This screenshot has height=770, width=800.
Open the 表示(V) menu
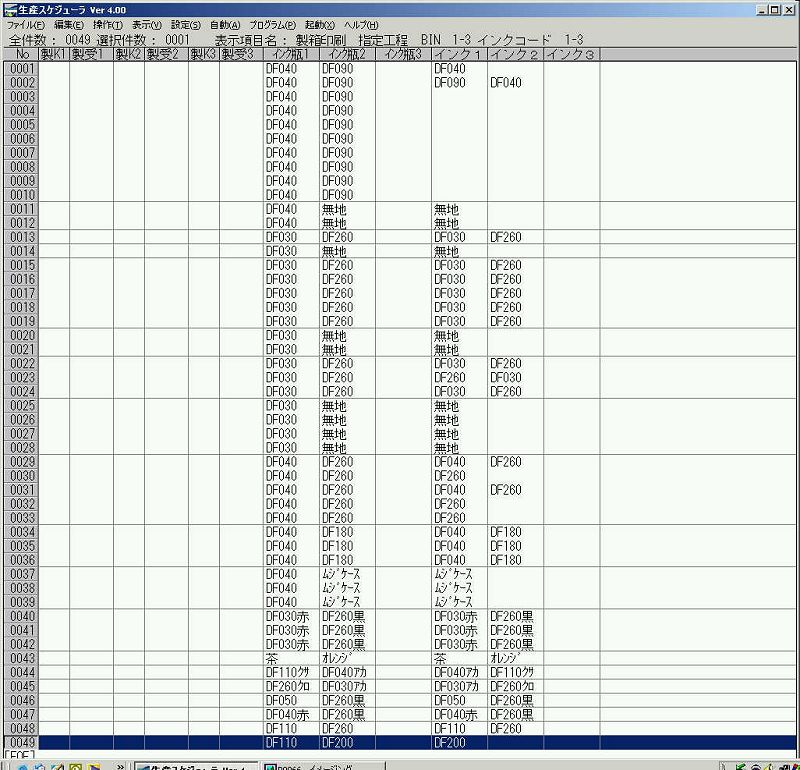point(147,24)
